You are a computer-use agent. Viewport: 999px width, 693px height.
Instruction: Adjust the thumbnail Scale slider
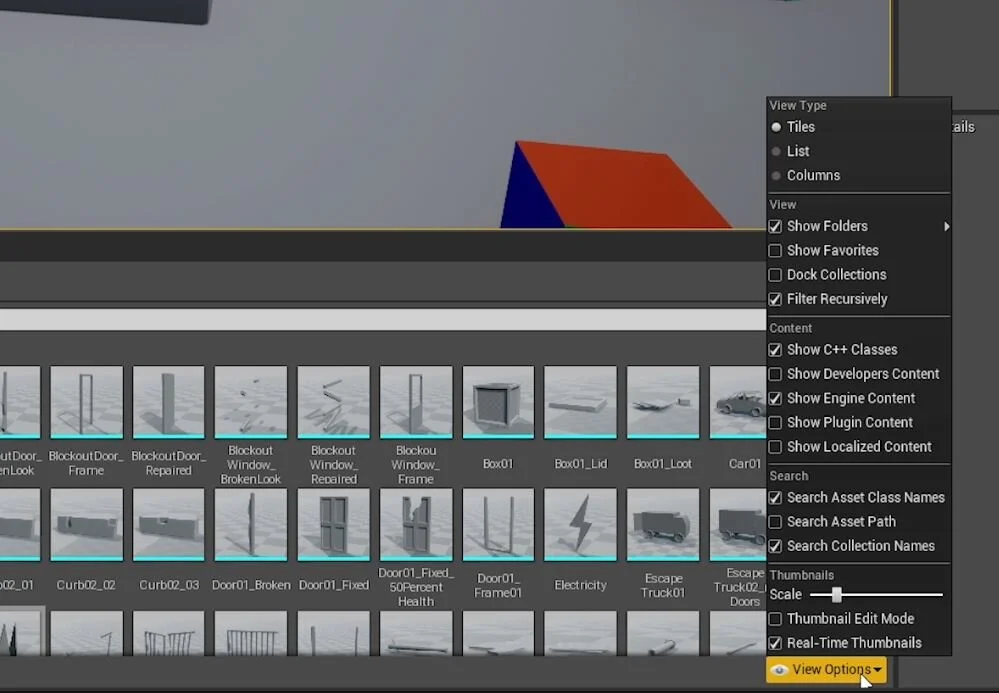[x=836, y=594]
